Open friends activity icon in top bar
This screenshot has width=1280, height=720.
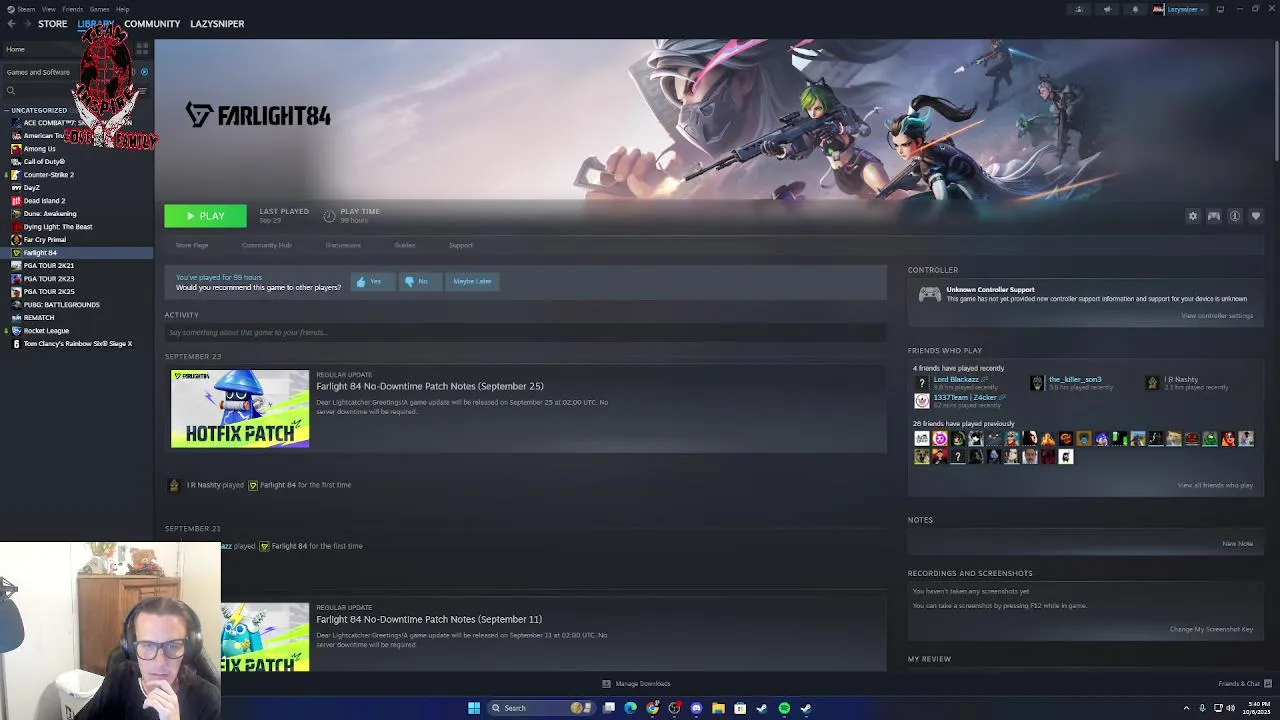[x=1079, y=9]
